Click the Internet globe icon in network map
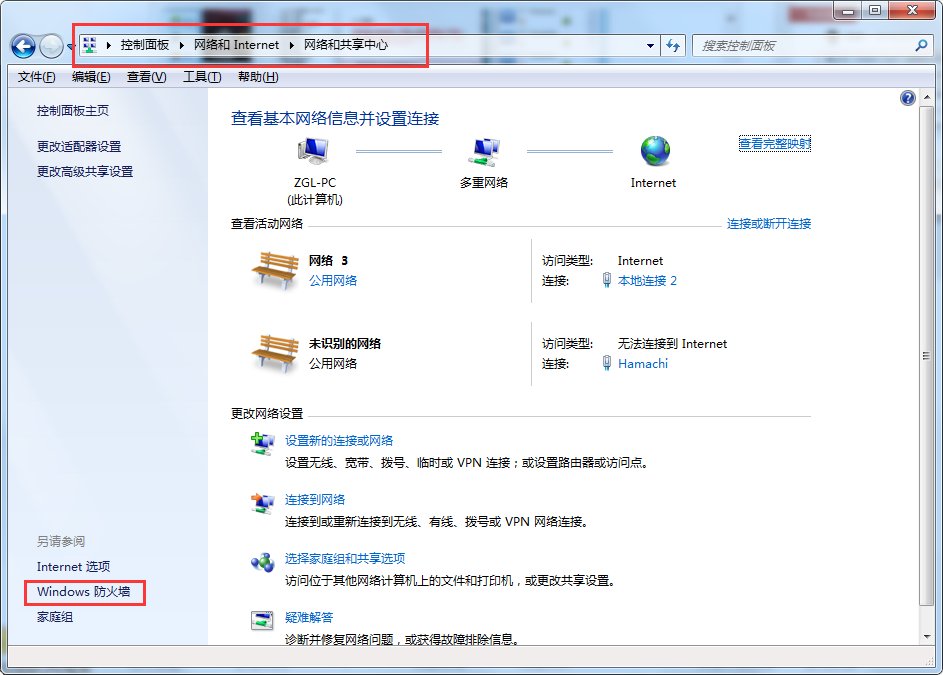The width and height of the screenshot is (943, 675). click(x=653, y=150)
